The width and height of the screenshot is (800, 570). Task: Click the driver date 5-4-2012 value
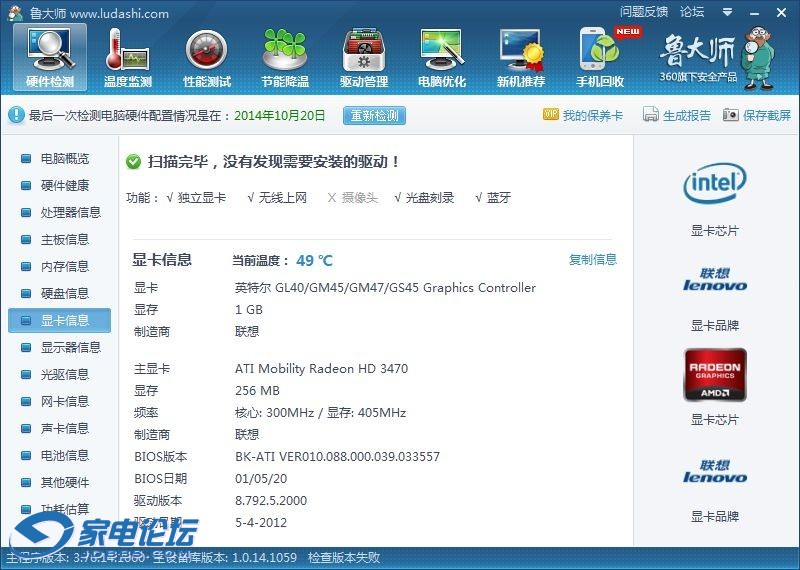(x=261, y=523)
